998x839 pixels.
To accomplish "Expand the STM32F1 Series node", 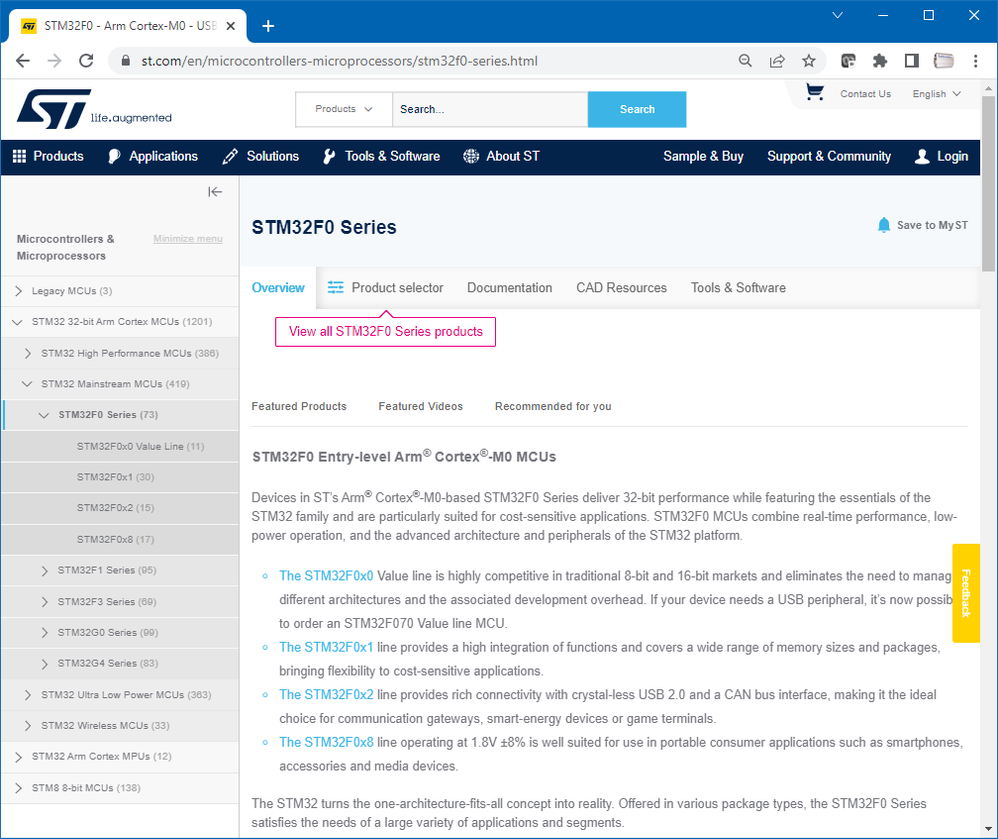I will pos(44,570).
